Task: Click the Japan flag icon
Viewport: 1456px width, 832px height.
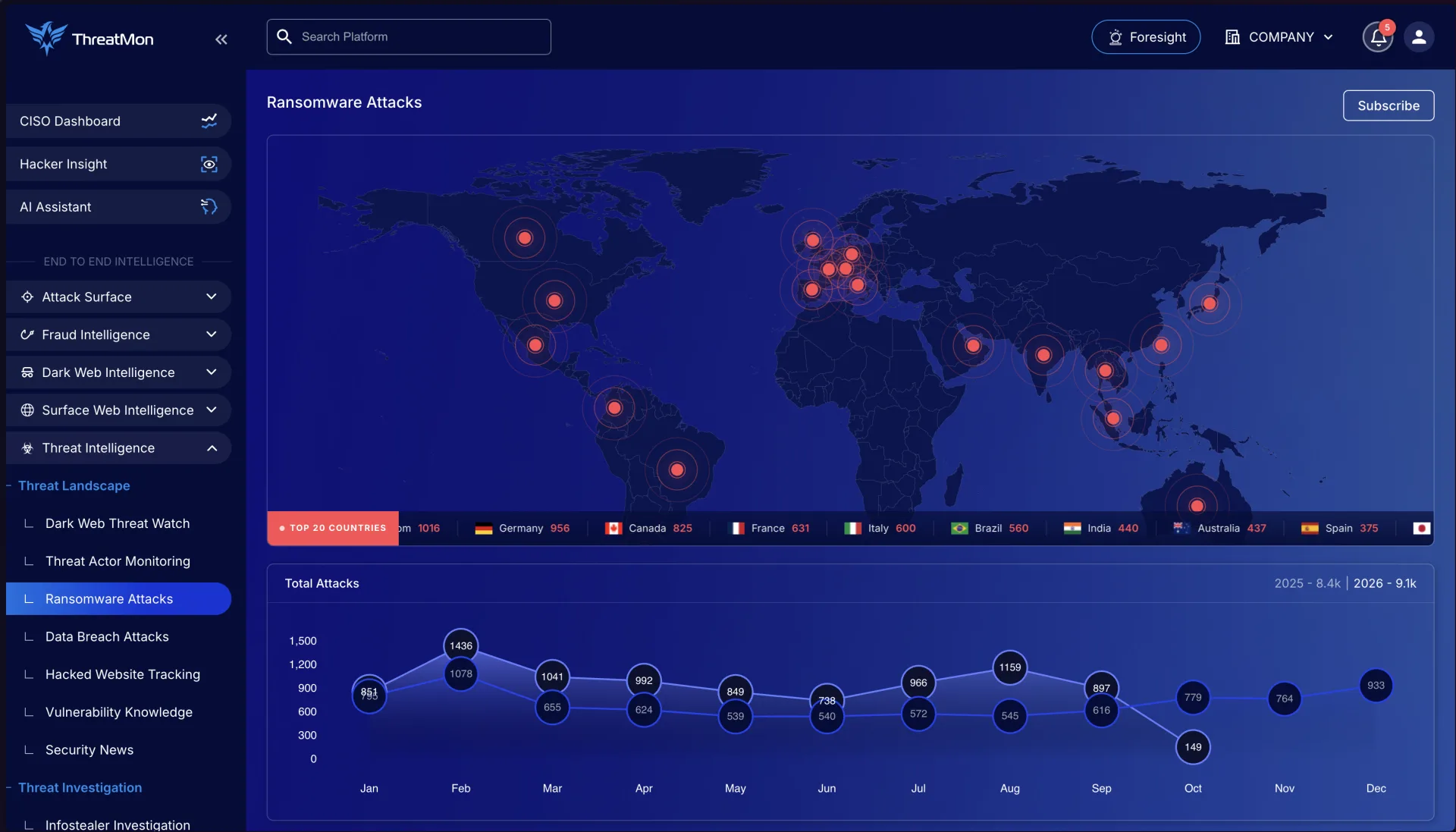Action: 1422,529
